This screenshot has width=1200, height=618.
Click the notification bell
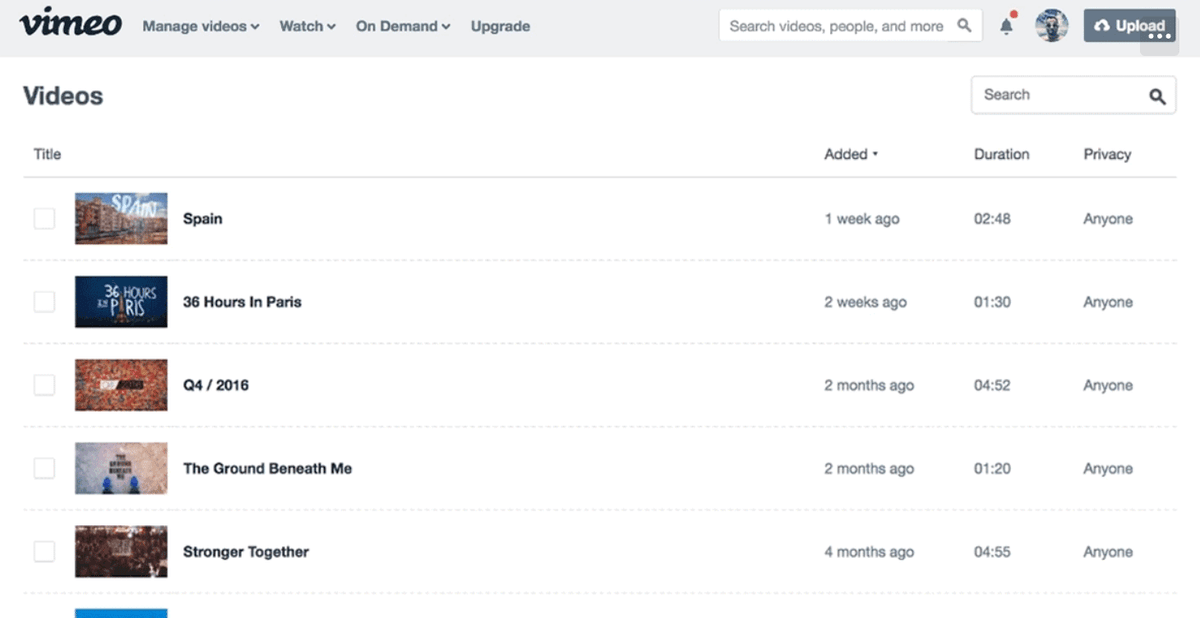[1006, 26]
